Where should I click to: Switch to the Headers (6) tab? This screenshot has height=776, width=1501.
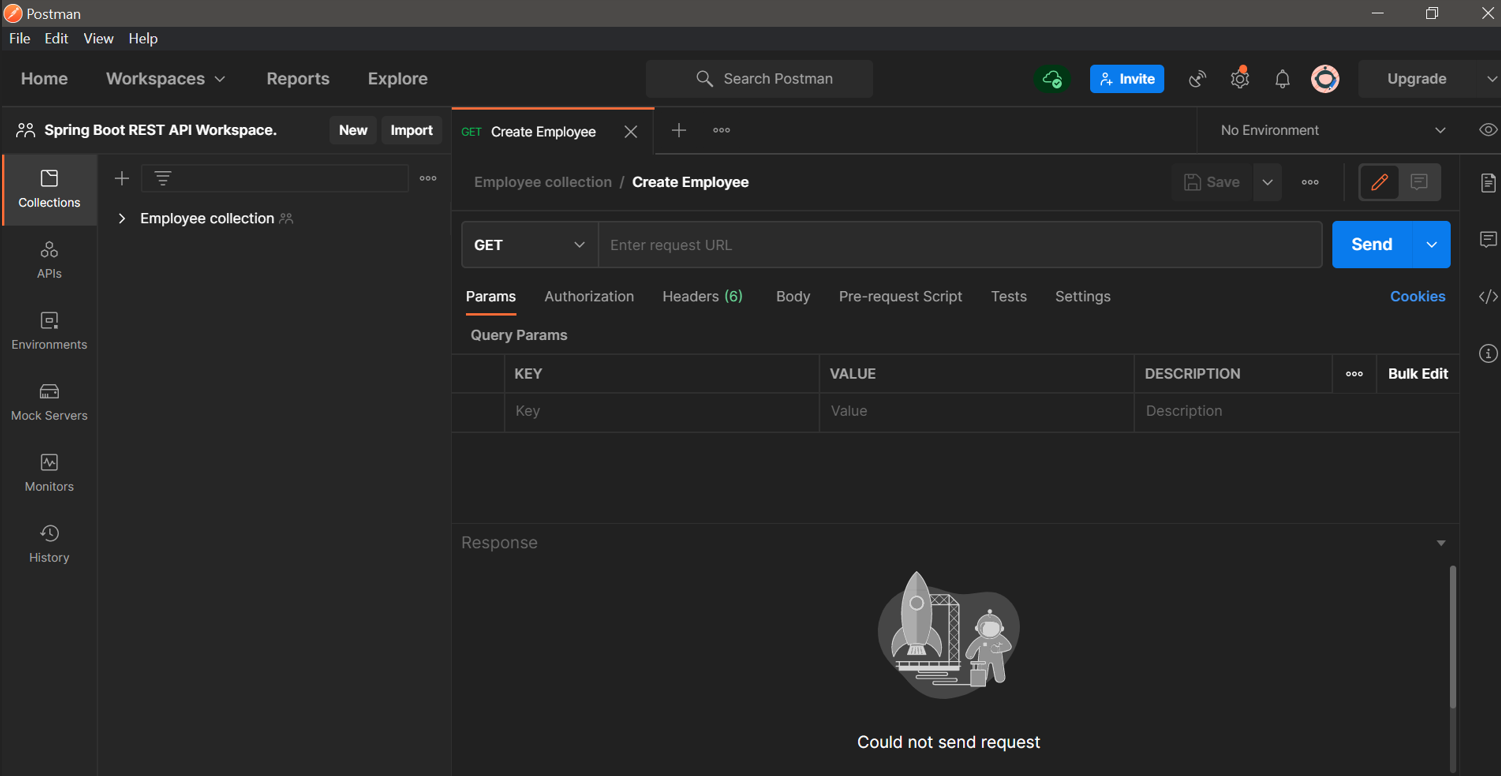click(x=702, y=296)
